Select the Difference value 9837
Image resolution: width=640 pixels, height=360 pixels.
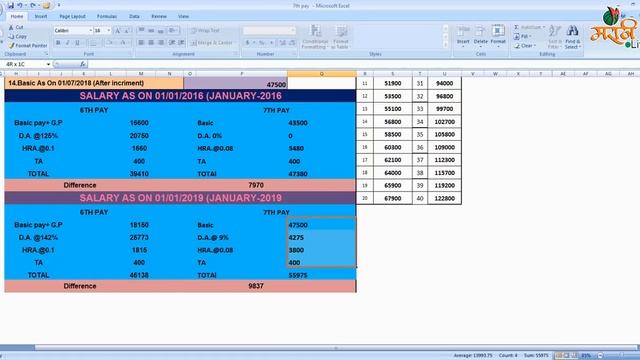(x=256, y=286)
